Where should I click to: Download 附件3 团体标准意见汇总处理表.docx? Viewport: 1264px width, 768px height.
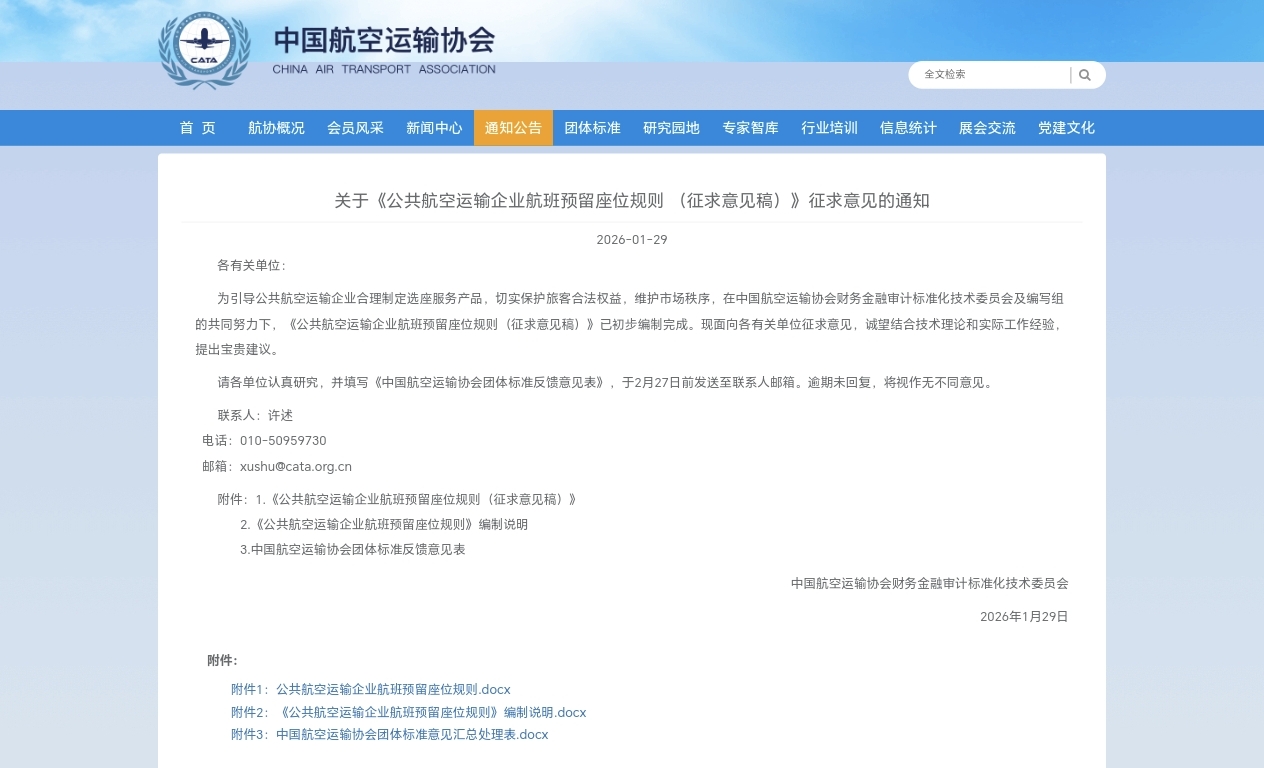coord(411,735)
